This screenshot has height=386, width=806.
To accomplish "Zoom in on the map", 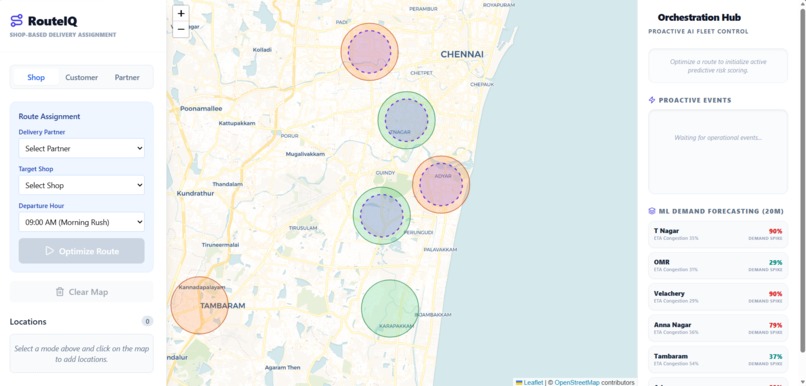I will coord(181,13).
